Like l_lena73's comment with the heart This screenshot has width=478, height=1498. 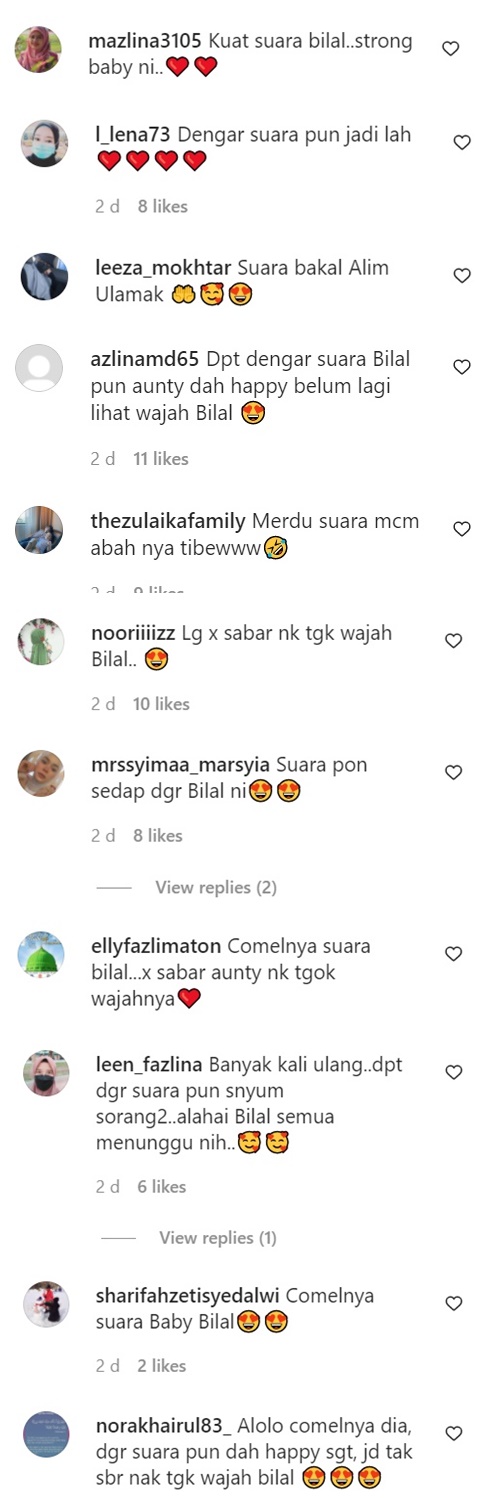click(462, 143)
